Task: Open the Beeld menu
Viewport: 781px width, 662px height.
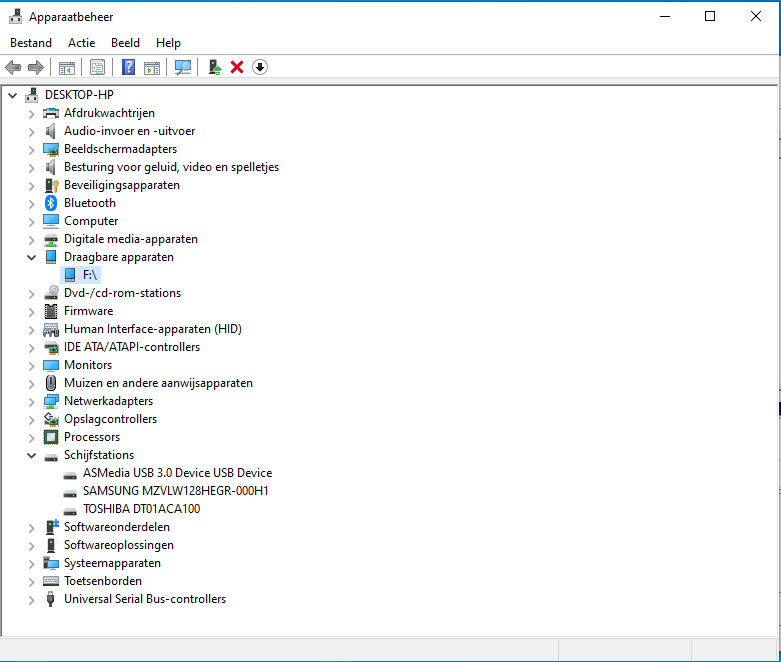Action: click(x=125, y=43)
